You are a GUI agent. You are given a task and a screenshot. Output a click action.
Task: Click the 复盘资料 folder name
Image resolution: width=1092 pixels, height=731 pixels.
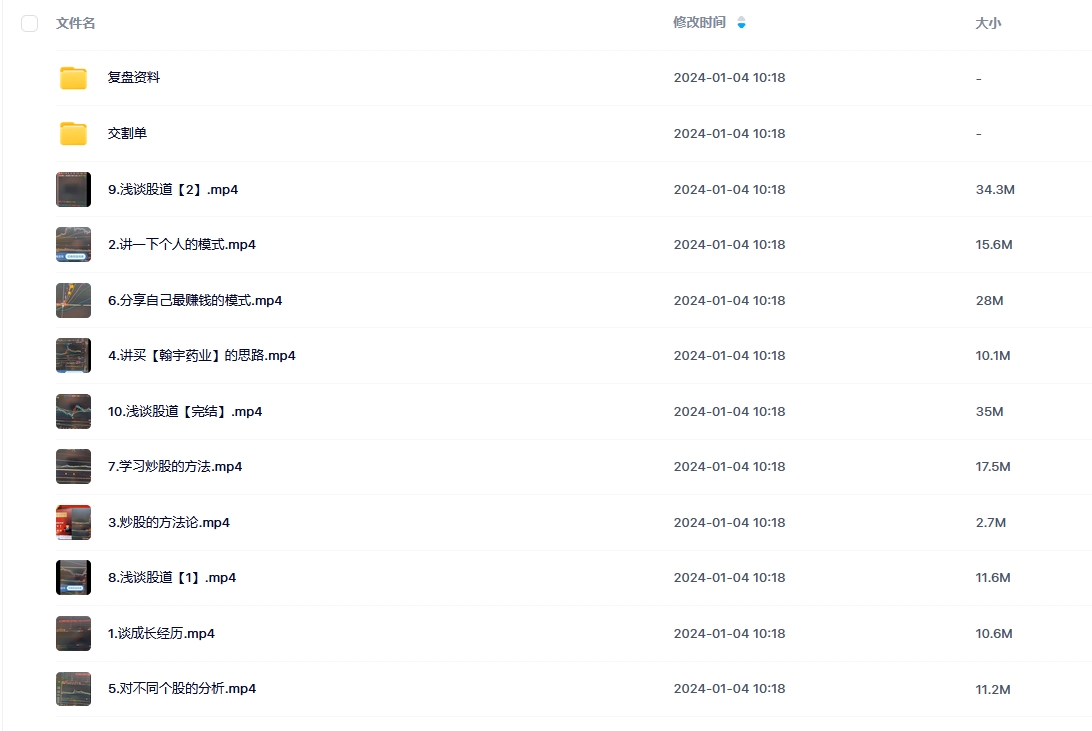coord(134,78)
